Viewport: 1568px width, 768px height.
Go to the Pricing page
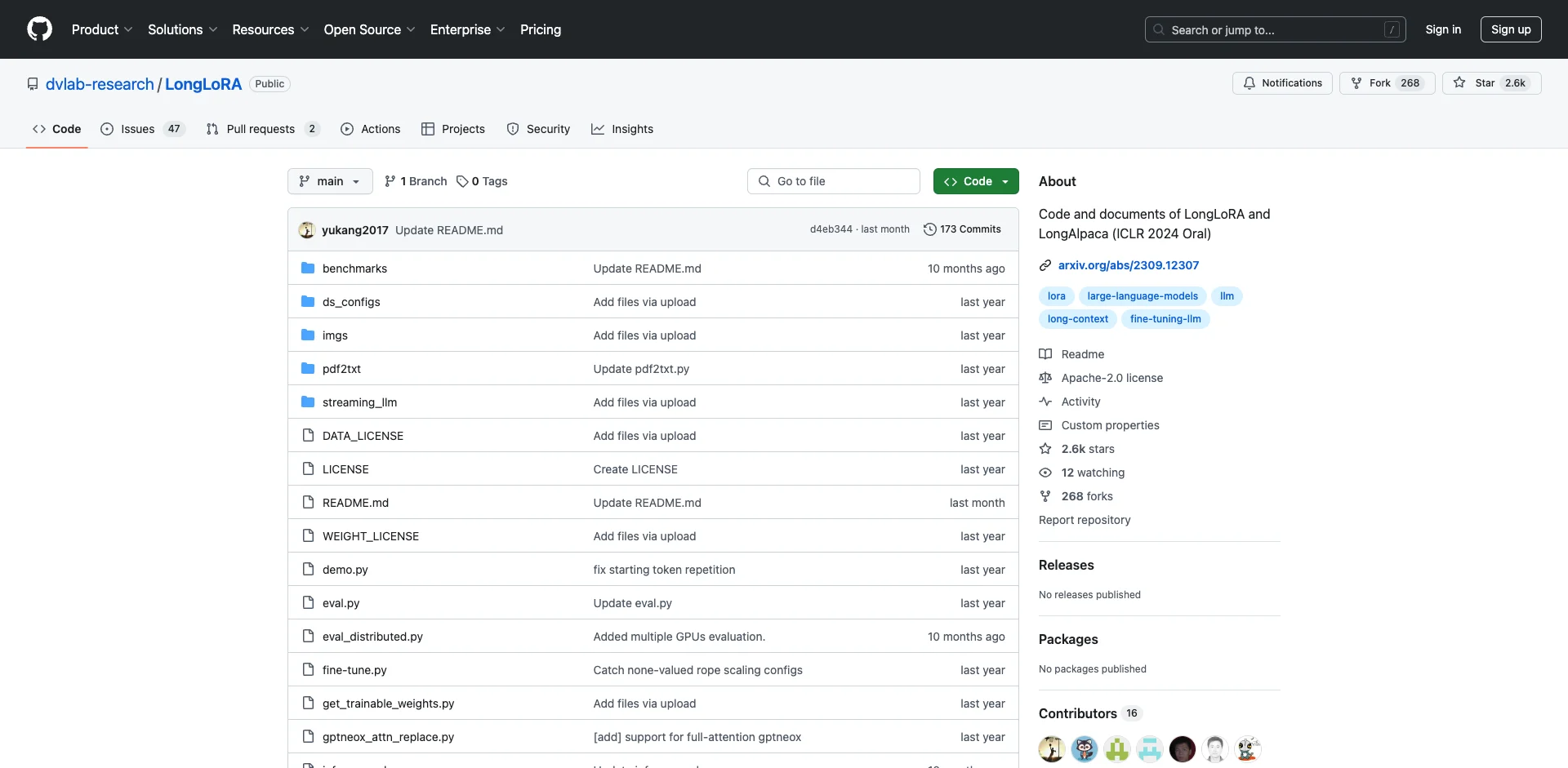[x=541, y=29]
